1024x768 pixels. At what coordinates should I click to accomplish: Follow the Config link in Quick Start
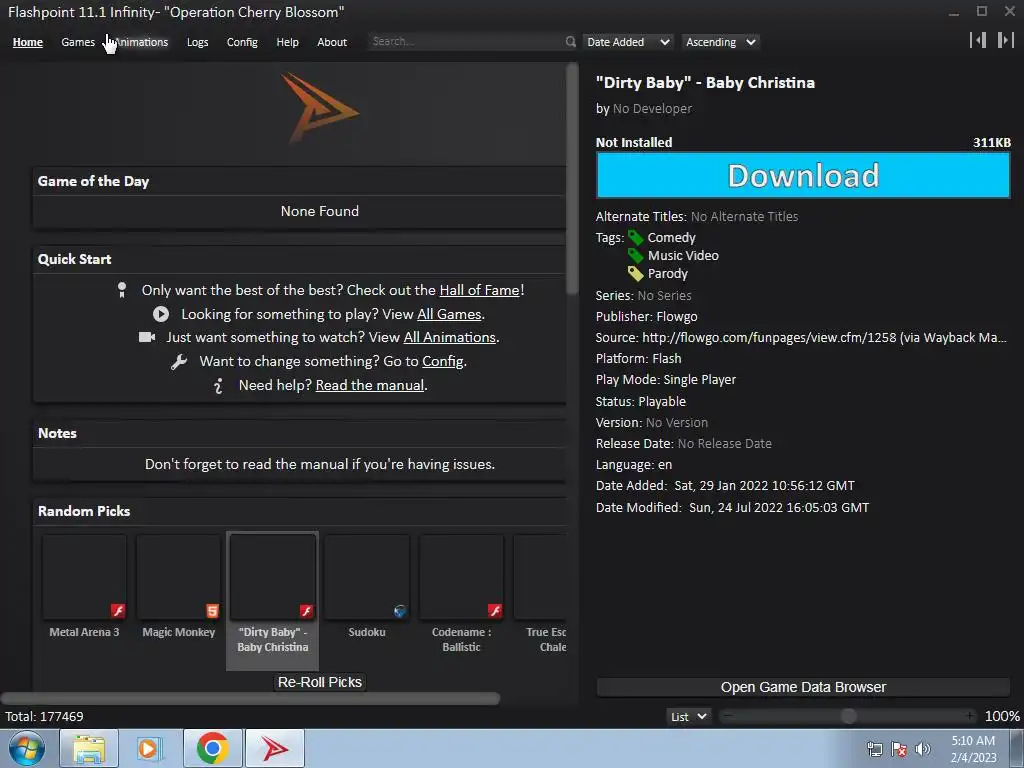(x=443, y=361)
